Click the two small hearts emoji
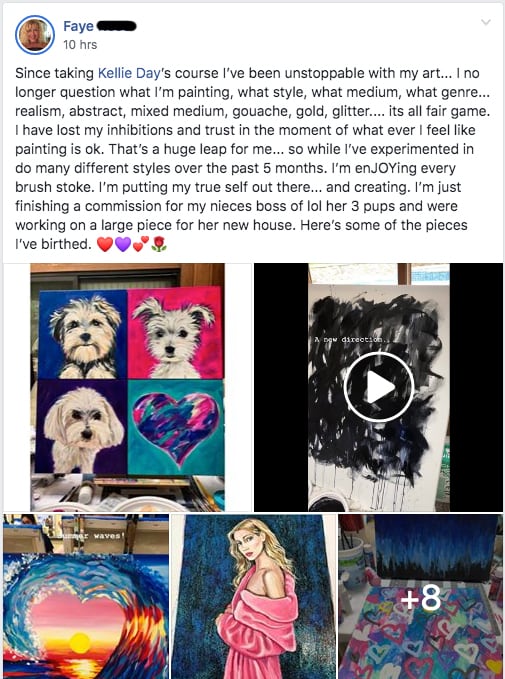Viewport: 505px width, 679px height. click(141, 244)
